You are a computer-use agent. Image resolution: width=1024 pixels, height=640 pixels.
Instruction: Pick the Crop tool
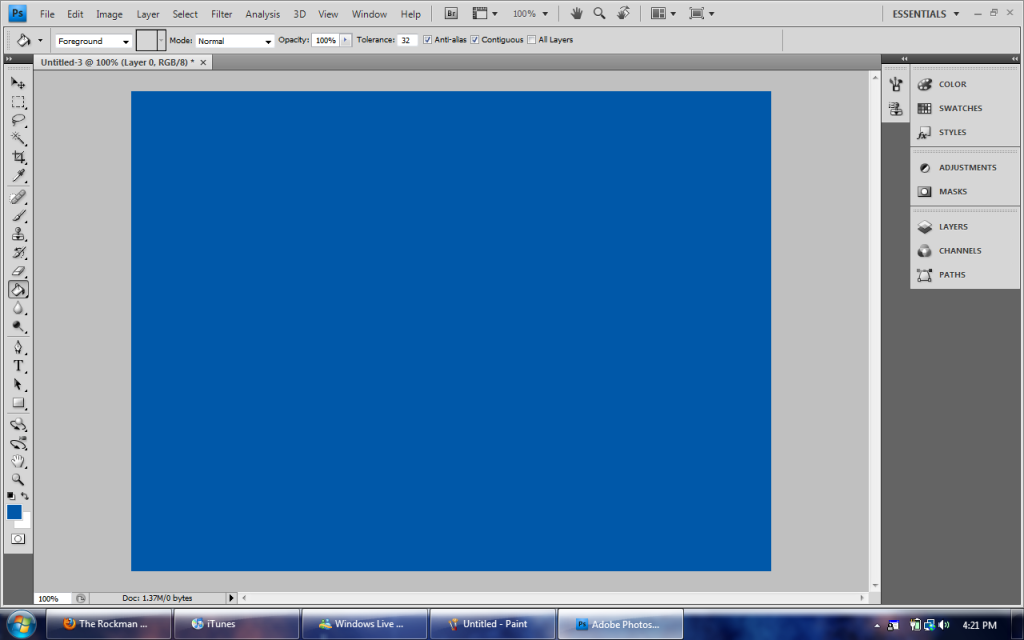click(x=18, y=157)
